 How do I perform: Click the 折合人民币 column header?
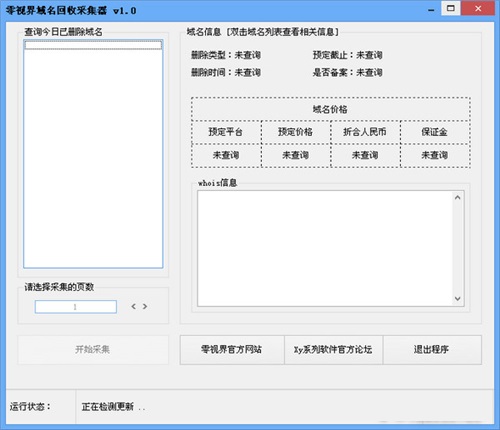366,132
